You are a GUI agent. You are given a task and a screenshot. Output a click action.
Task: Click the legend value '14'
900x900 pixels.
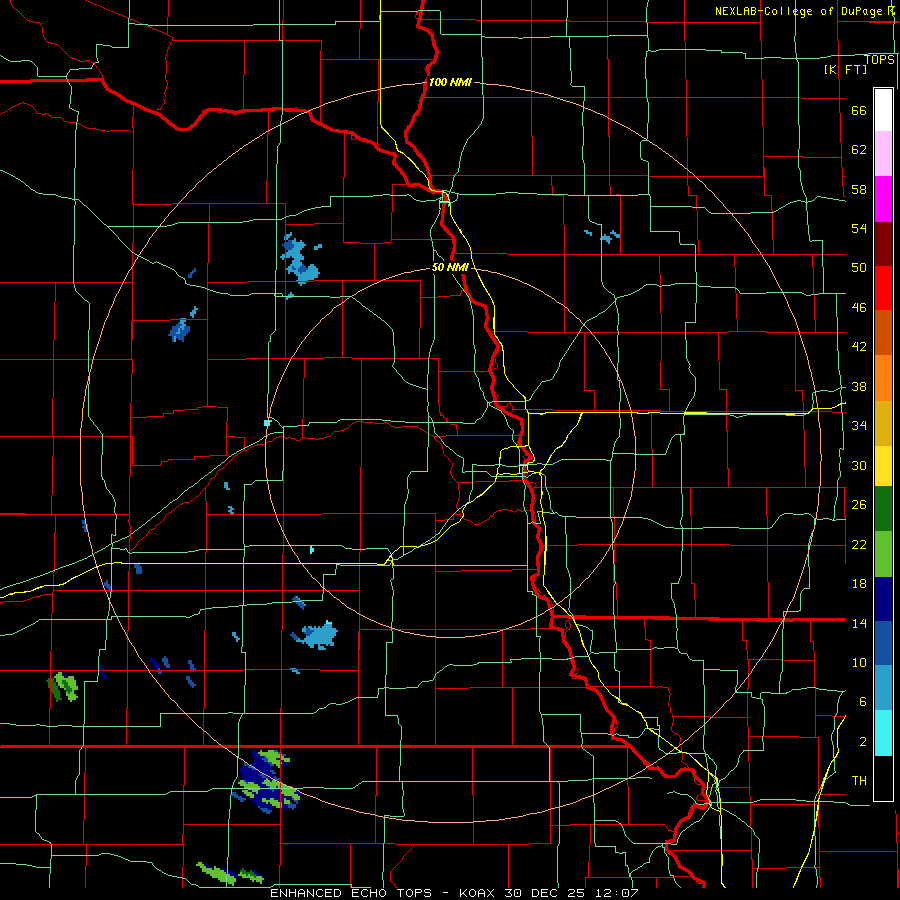click(859, 623)
